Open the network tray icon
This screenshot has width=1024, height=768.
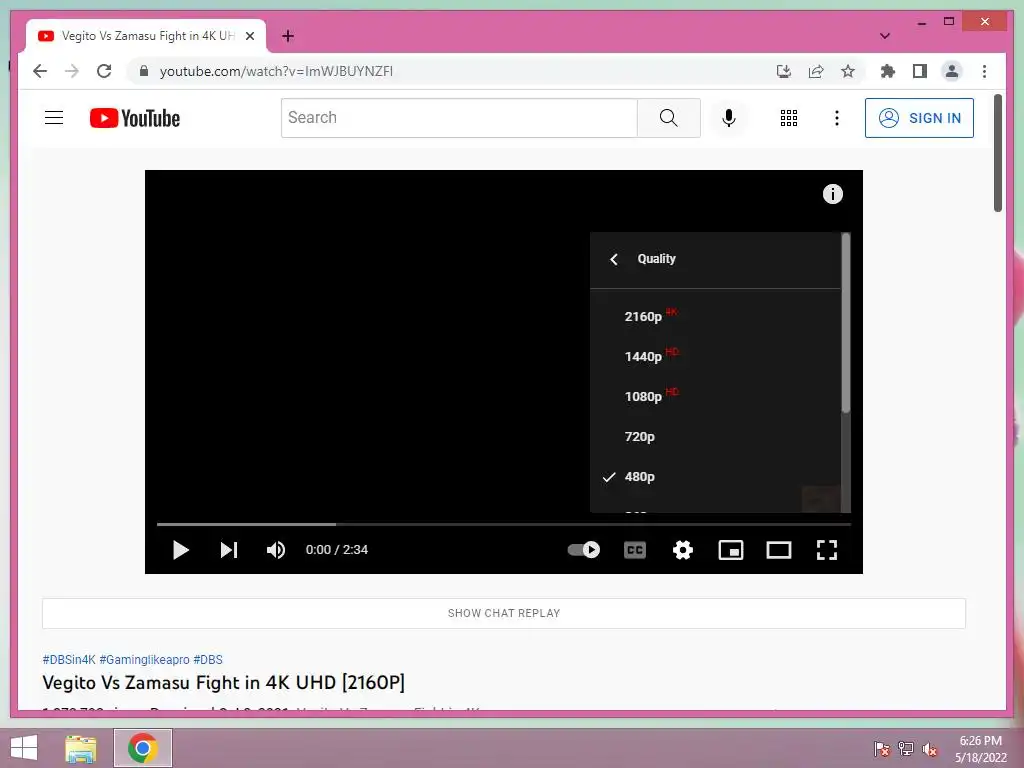906,749
